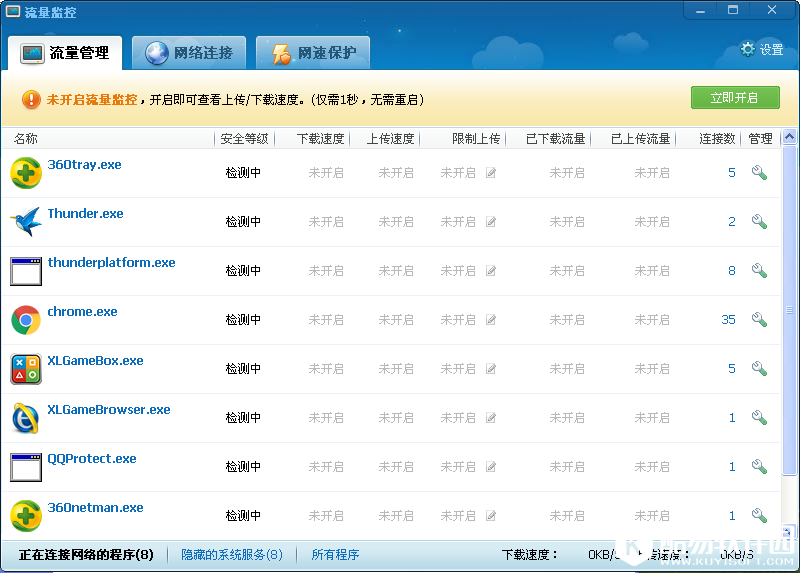Click 立即开启 green button
The height and width of the screenshot is (573, 800).
(735, 97)
